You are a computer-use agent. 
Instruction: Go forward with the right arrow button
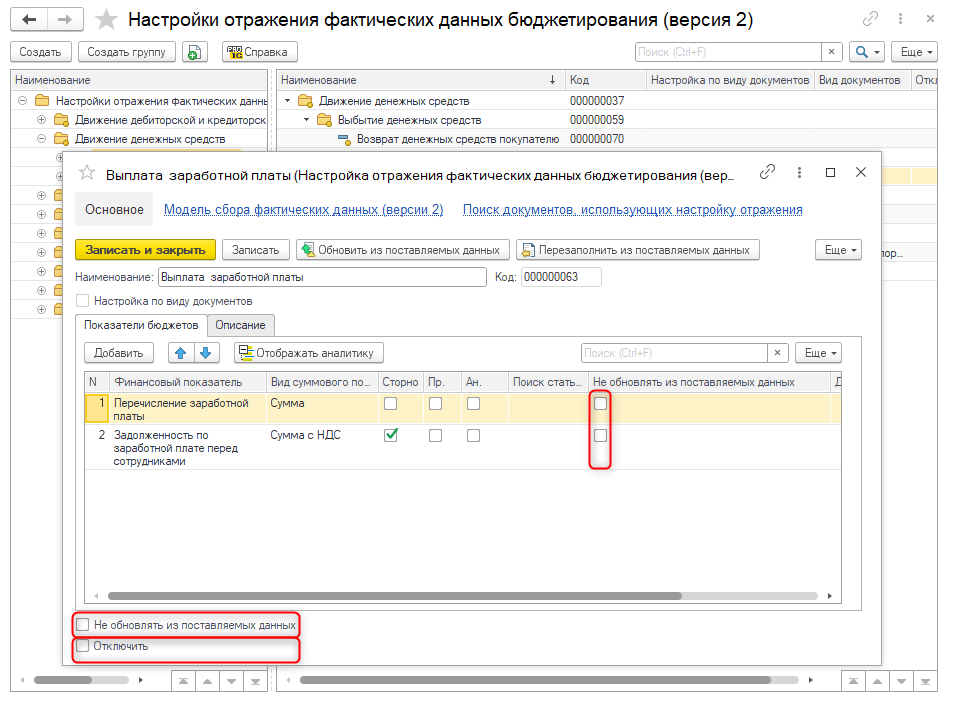coord(65,20)
